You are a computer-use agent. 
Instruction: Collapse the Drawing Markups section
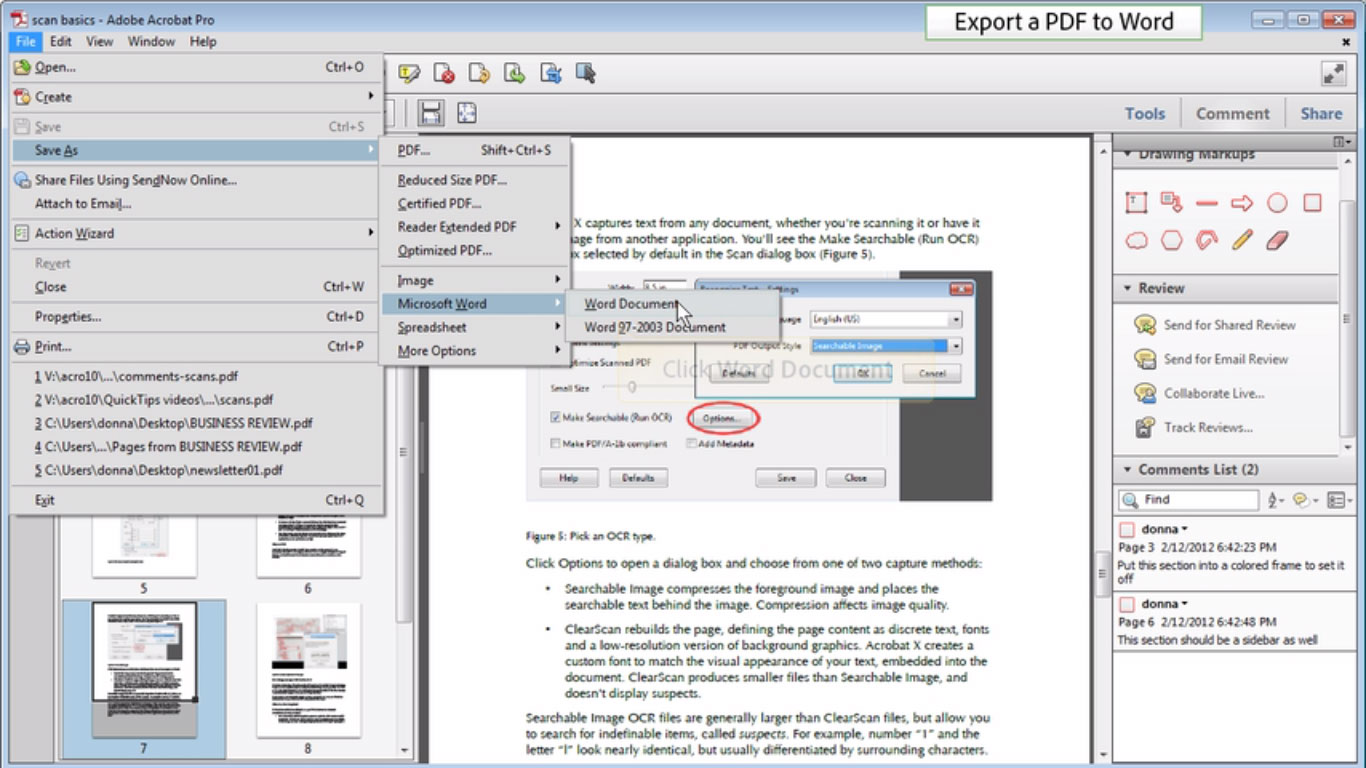tap(1127, 154)
